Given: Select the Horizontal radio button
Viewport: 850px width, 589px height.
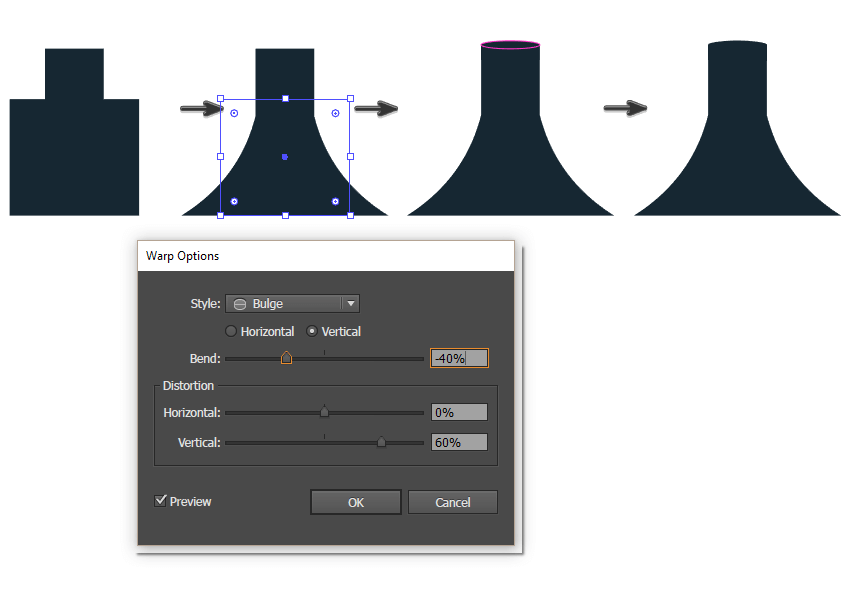Looking at the screenshot, I should point(231,331).
